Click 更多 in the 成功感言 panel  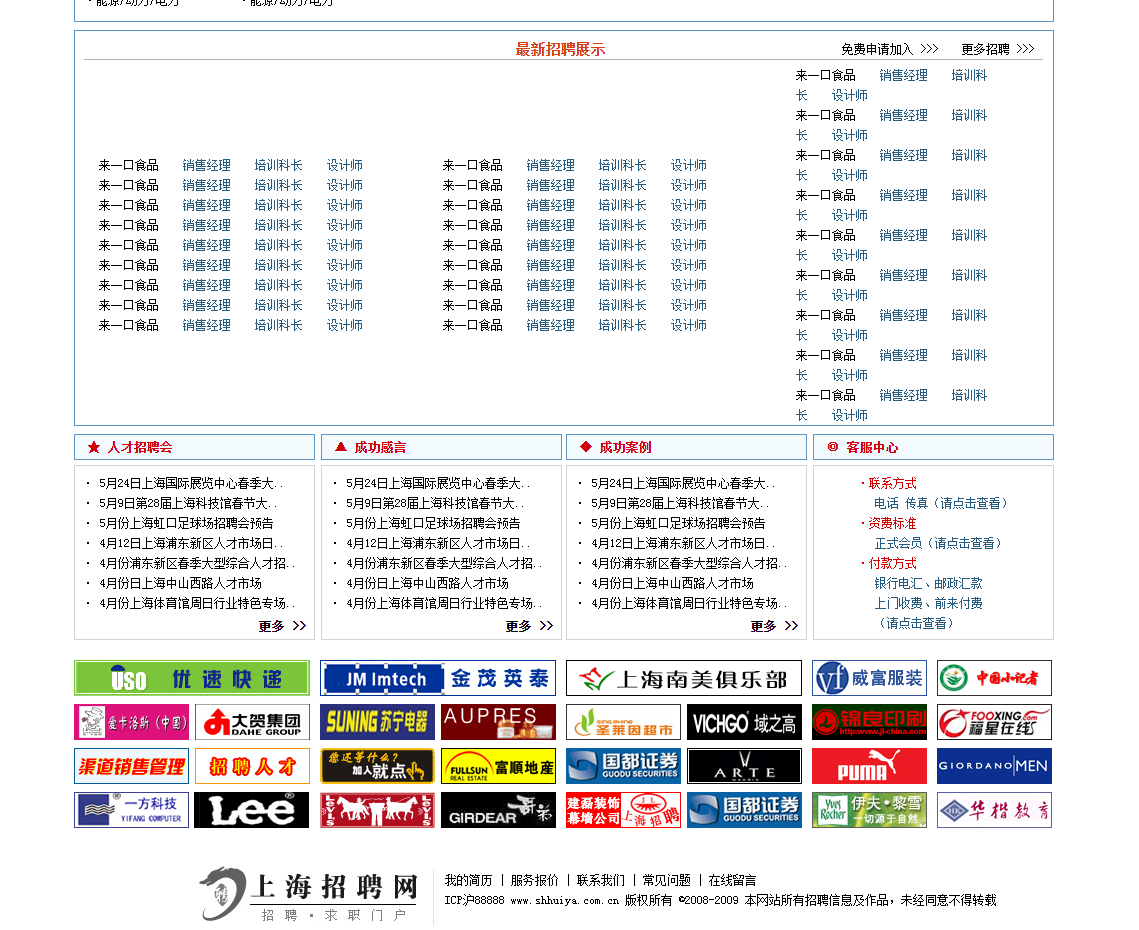(530, 626)
